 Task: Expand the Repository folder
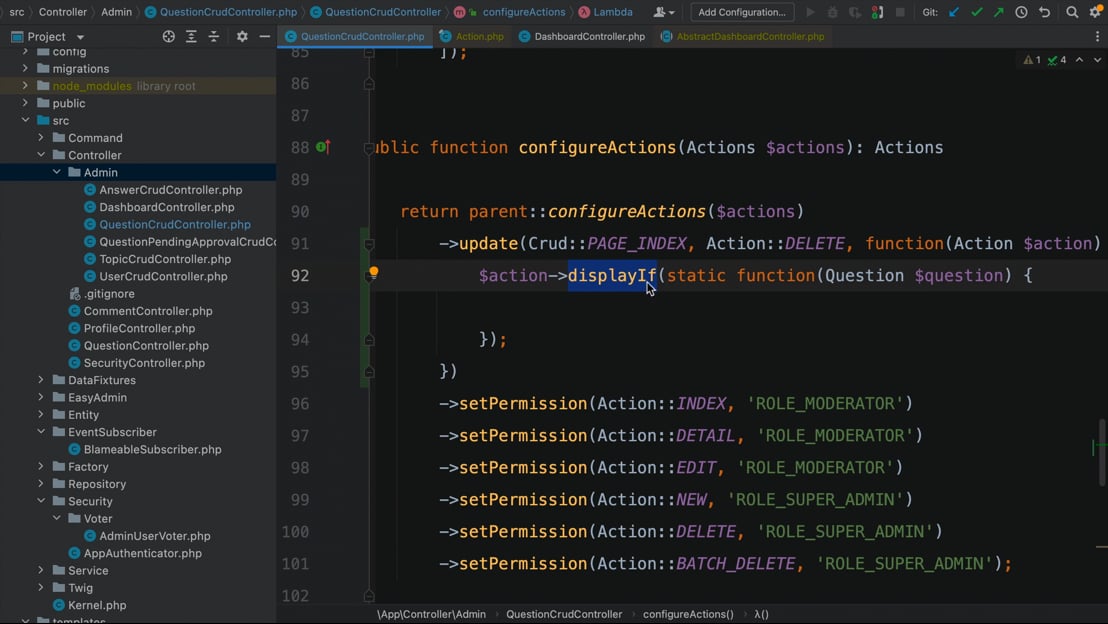coord(41,483)
